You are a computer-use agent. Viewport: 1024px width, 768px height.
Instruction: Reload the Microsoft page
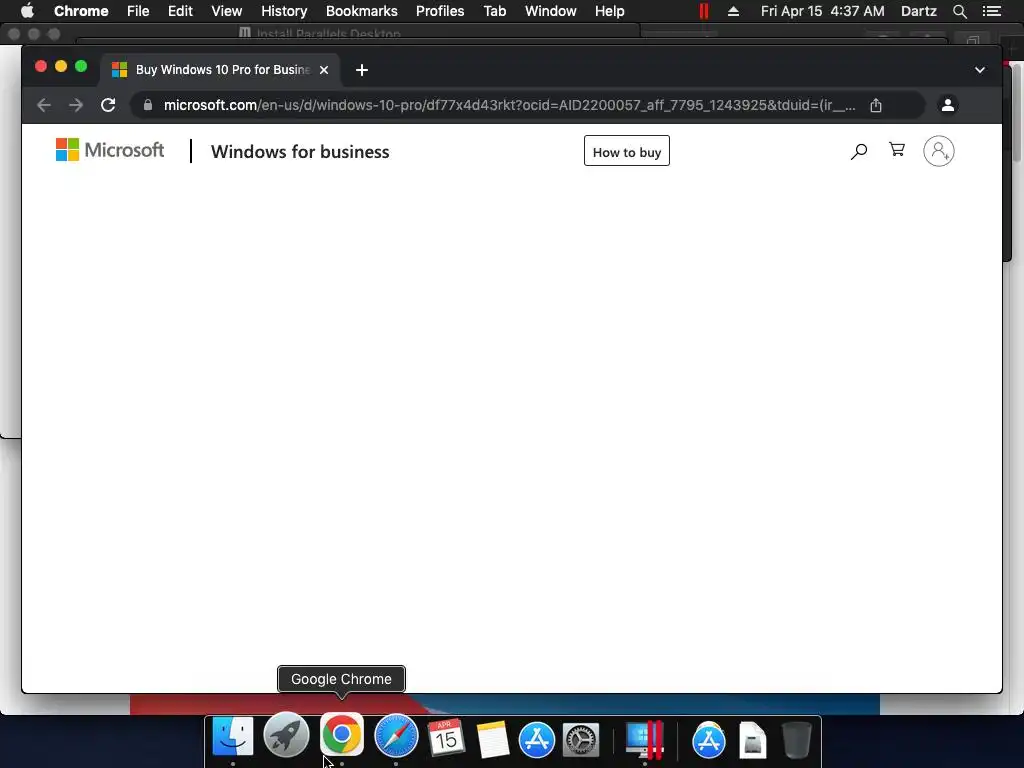pyautogui.click(x=108, y=105)
